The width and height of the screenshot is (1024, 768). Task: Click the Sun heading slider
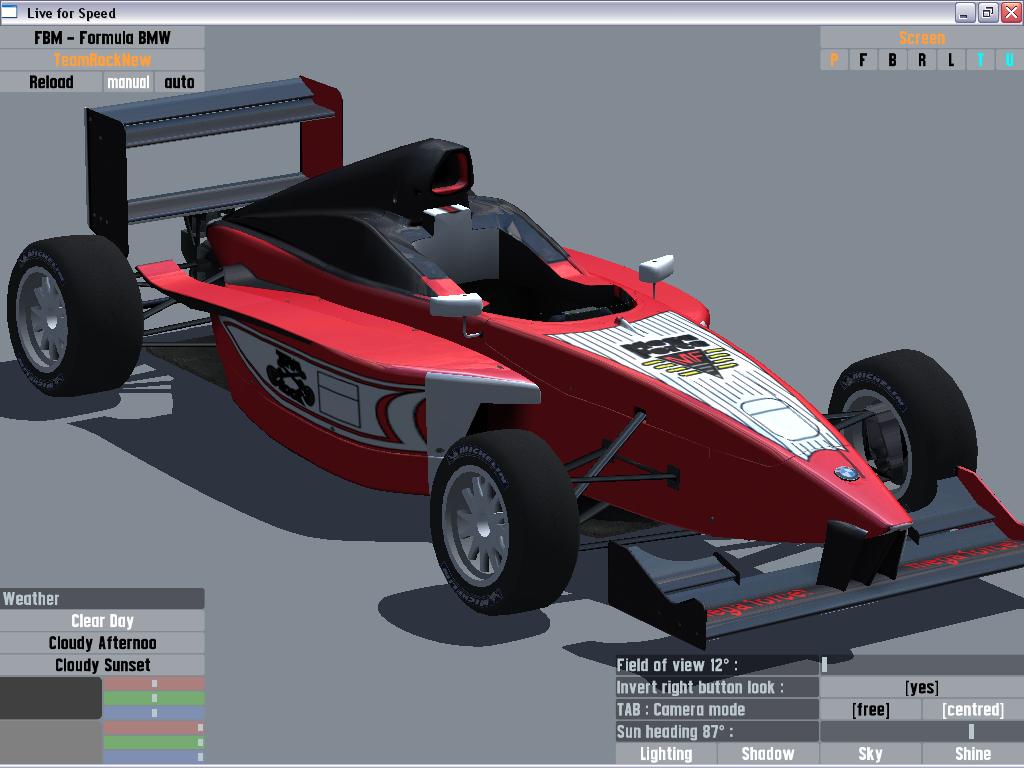point(921,732)
